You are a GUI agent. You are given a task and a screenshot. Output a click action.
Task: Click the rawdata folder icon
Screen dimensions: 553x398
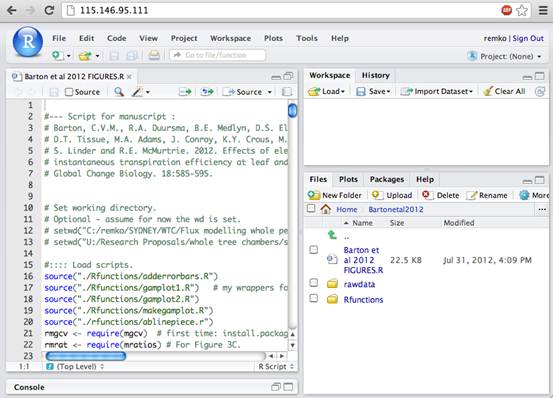(x=332, y=283)
